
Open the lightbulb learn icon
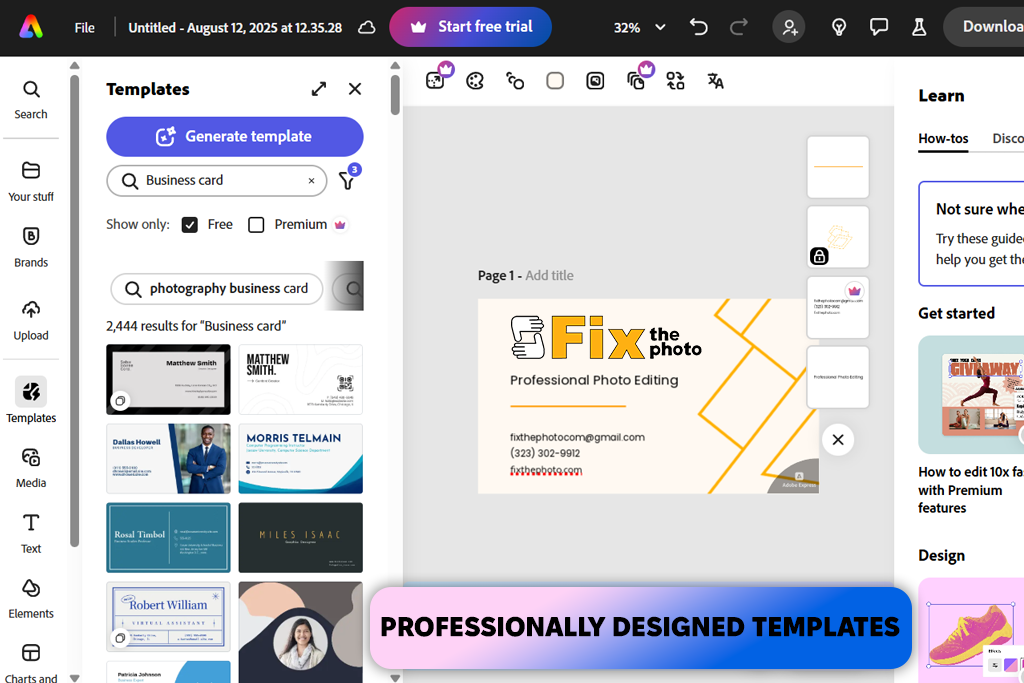point(839,27)
